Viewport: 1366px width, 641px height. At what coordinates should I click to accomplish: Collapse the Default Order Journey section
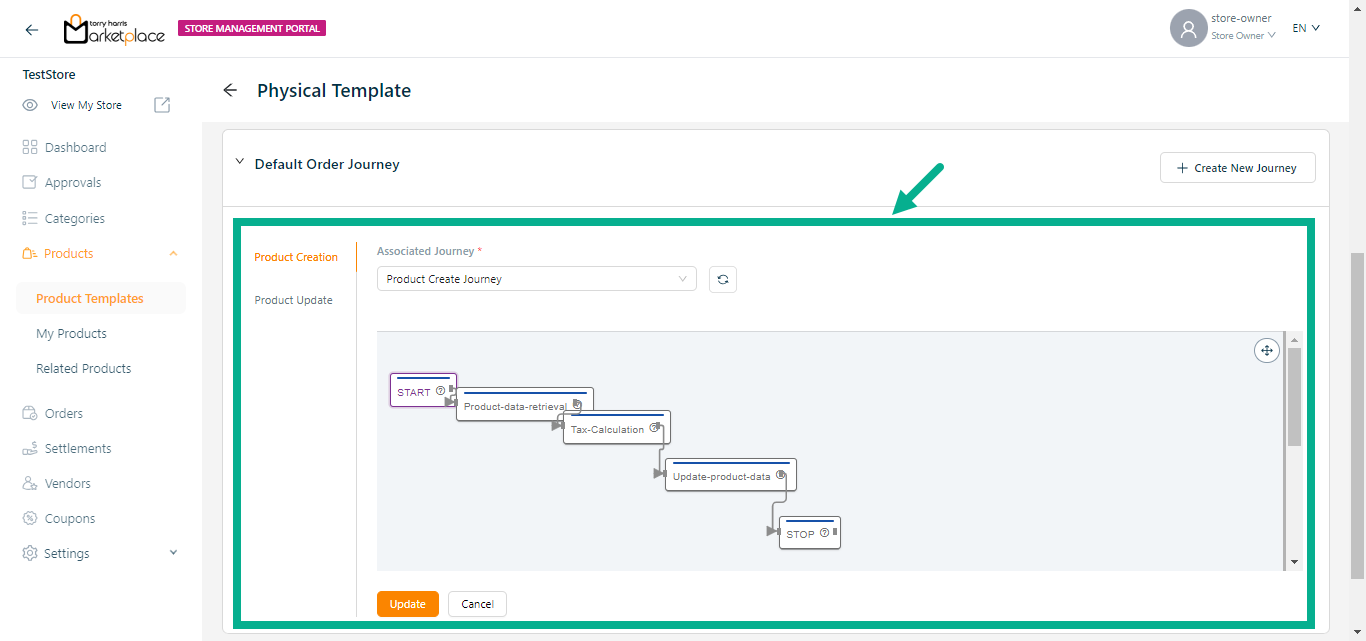239,163
